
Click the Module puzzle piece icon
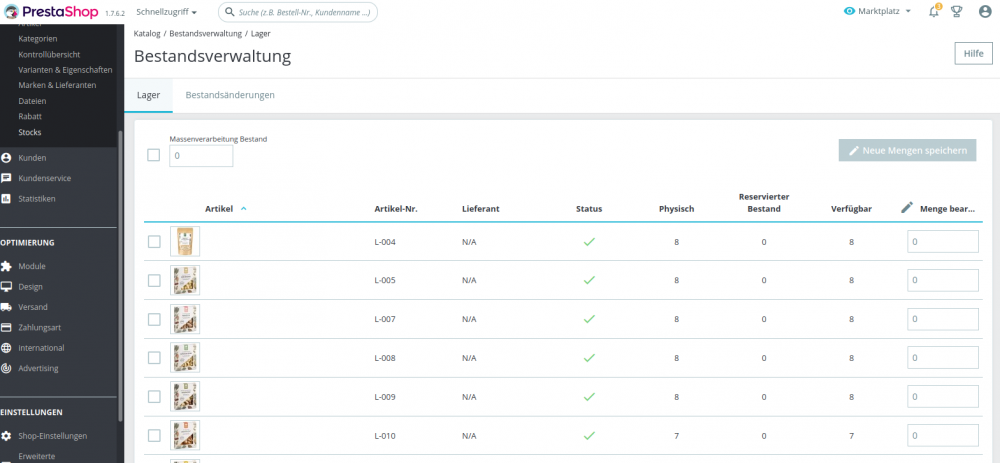tap(7, 267)
